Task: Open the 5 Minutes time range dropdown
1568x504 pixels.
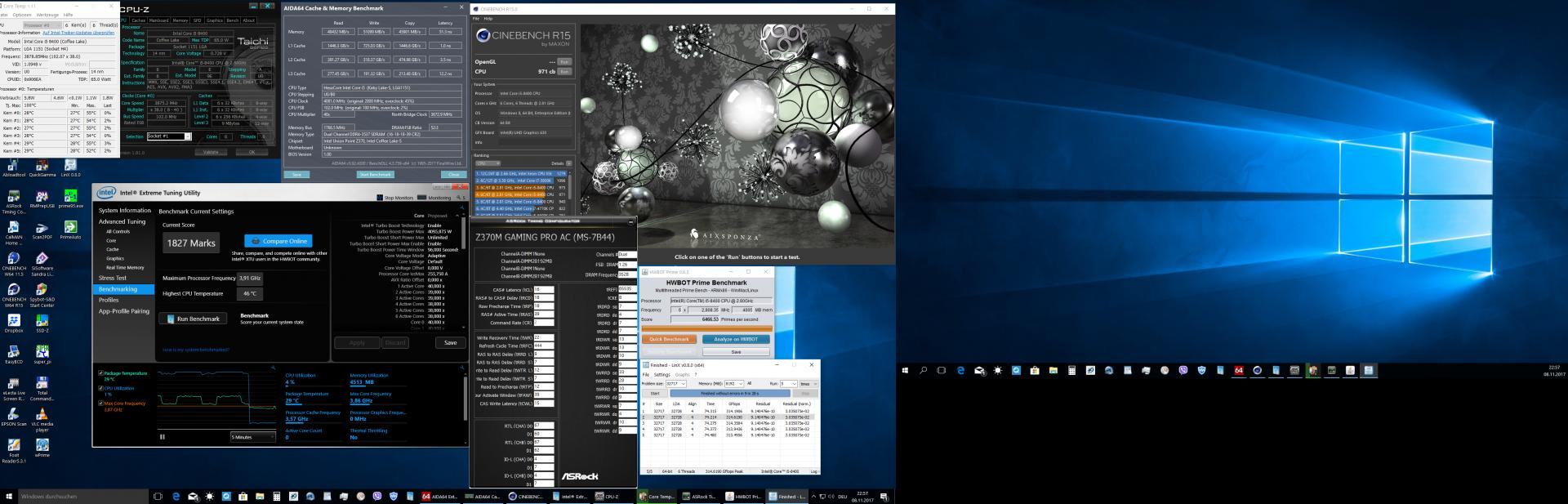Action: coord(253,437)
